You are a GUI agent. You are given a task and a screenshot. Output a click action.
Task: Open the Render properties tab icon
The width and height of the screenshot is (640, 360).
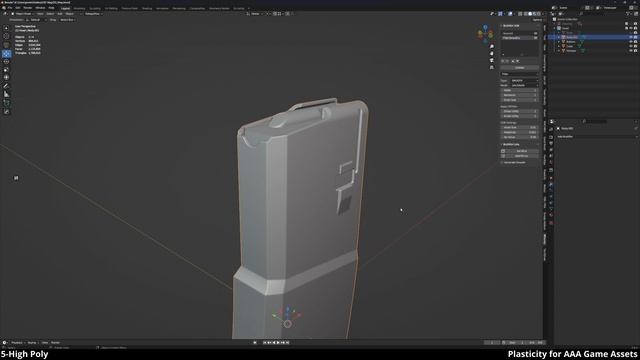(x=551, y=137)
